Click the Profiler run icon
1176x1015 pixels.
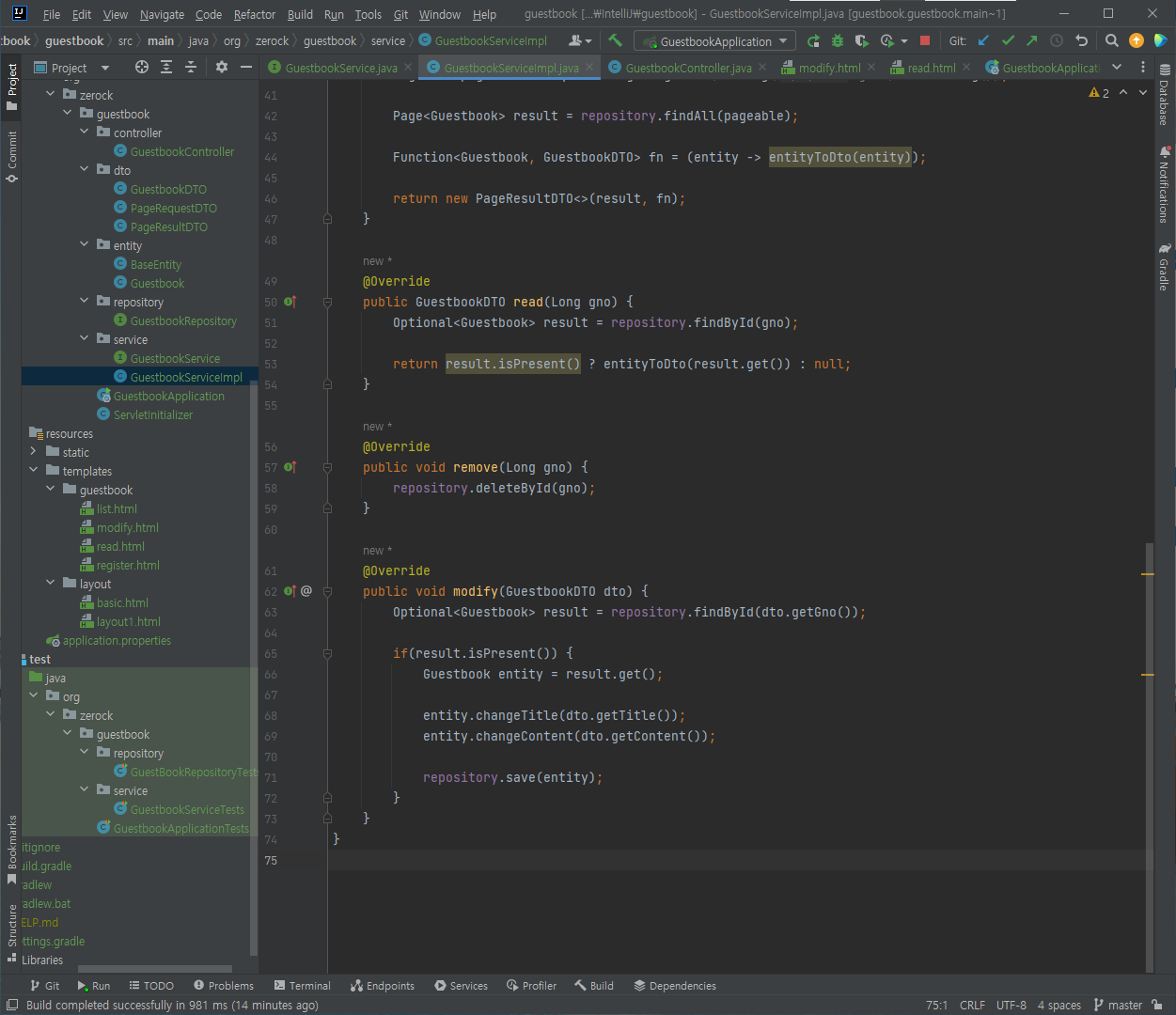click(886, 40)
